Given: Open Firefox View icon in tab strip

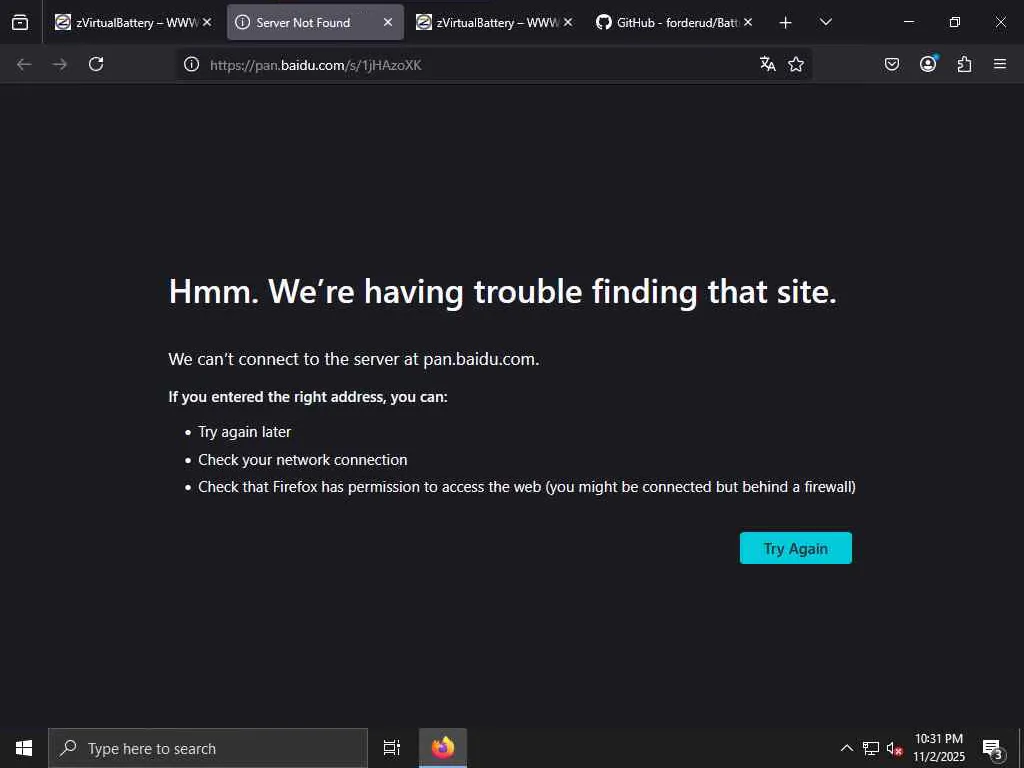Looking at the screenshot, I should coord(20,23).
